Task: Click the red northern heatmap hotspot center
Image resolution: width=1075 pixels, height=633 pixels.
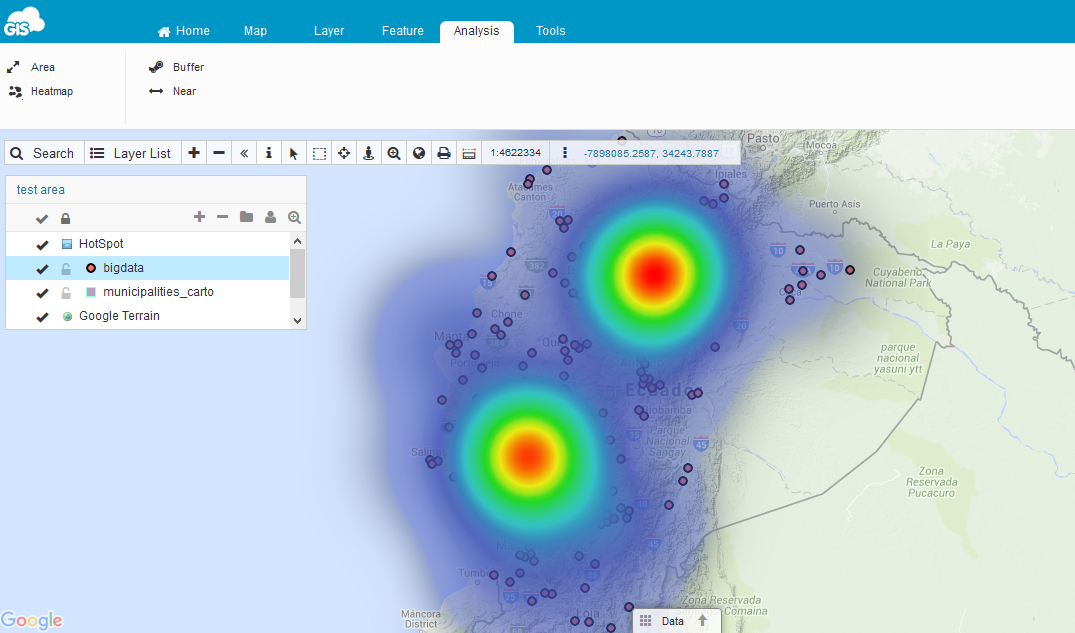Action: coord(654,274)
